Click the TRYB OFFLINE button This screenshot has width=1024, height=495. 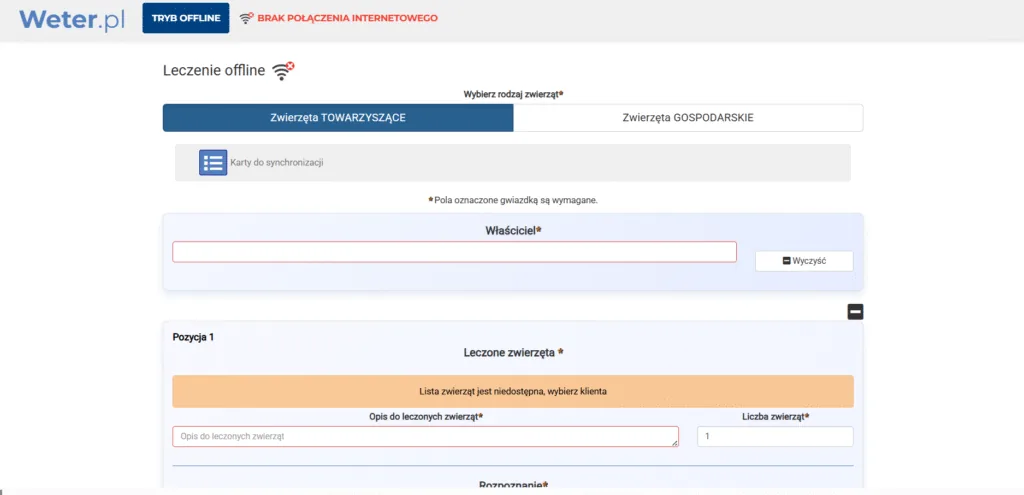[x=186, y=18]
